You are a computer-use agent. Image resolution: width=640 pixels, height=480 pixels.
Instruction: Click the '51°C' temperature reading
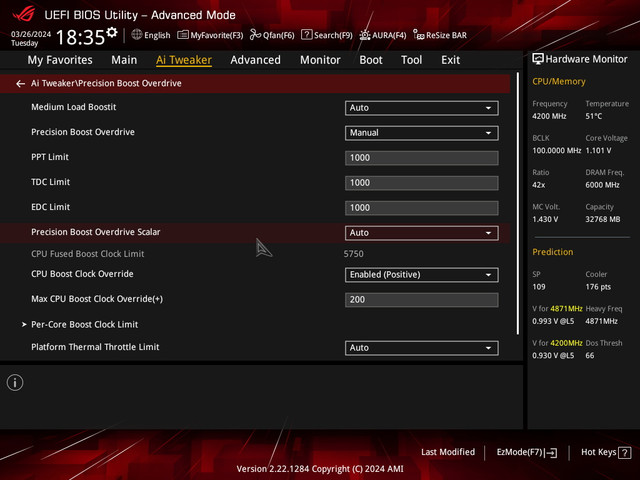(593, 116)
